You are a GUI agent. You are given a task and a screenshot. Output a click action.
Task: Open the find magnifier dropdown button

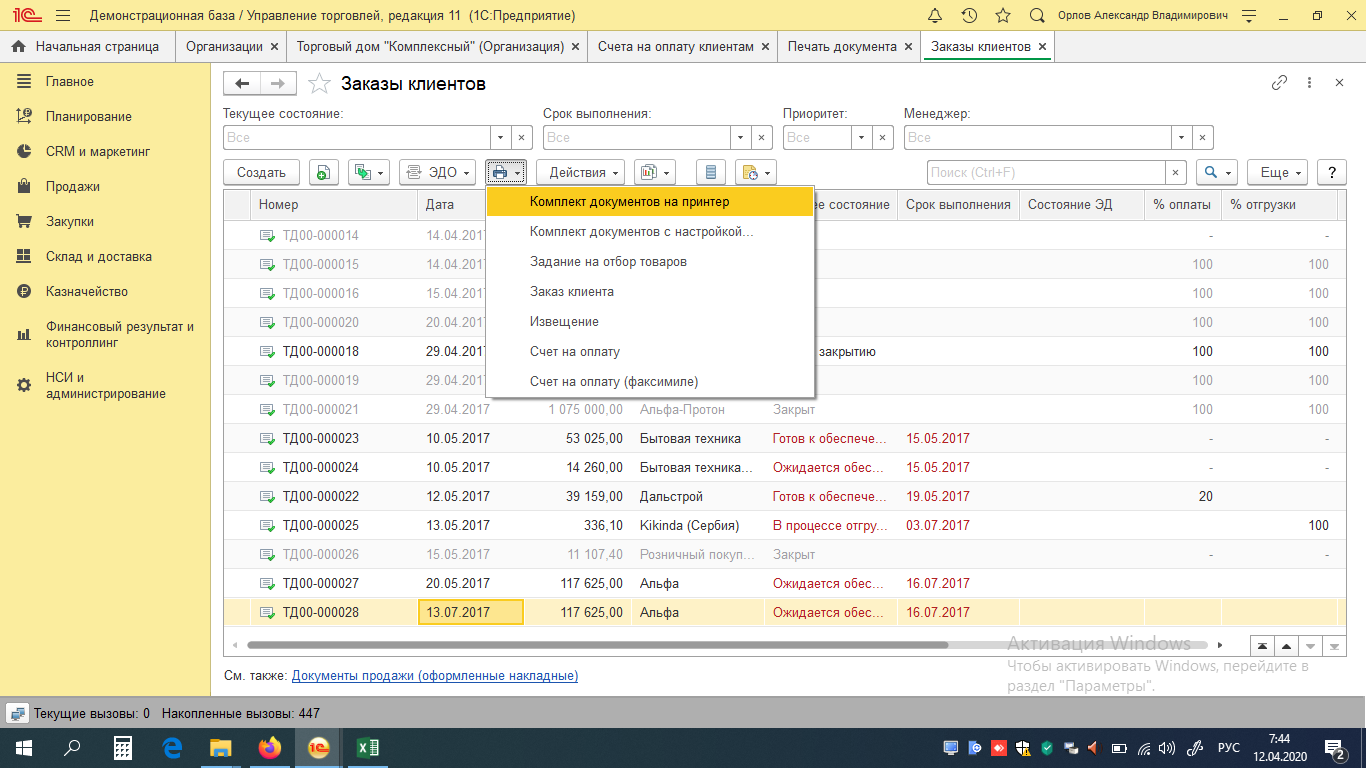click(x=1217, y=173)
